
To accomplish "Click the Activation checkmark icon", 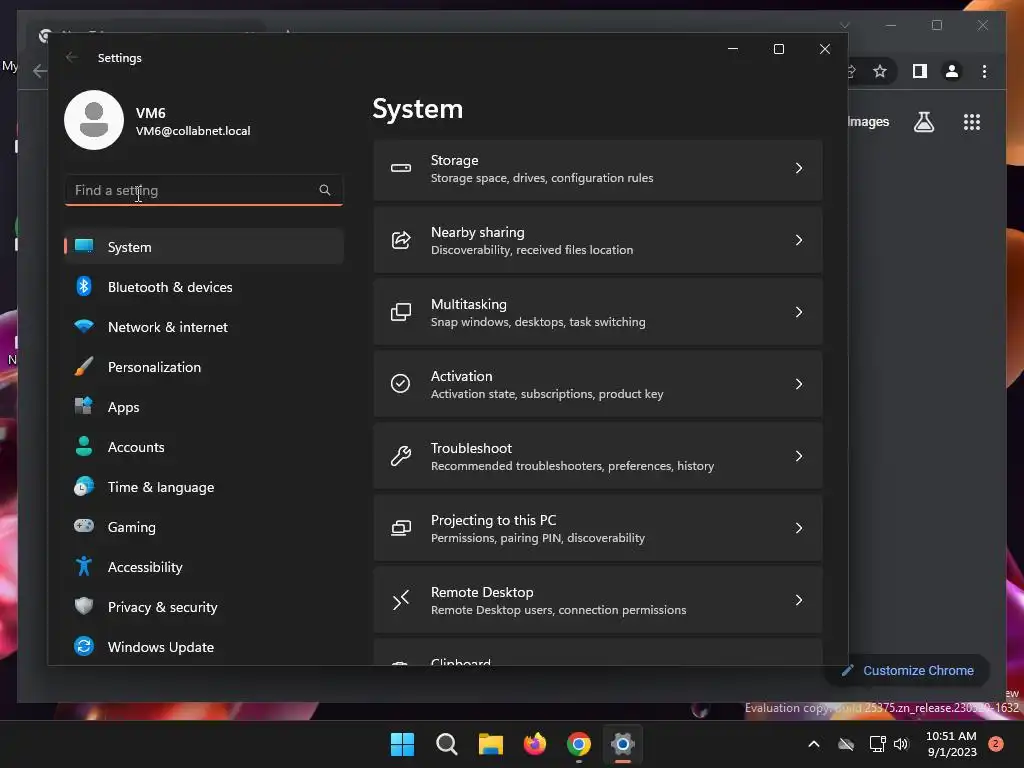I will pyautogui.click(x=400, y=383).
